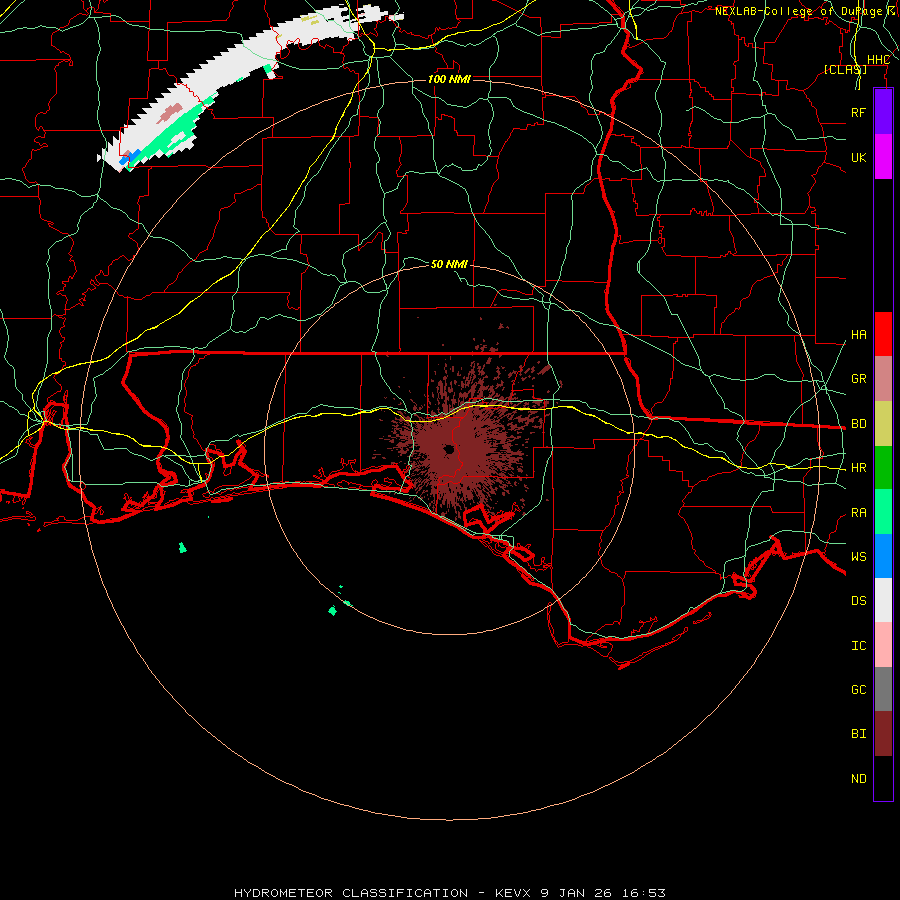This screenshot has width=900, height=900.
Task: Click the salmon GR legend swatch
Action: [x=883, y=379]
